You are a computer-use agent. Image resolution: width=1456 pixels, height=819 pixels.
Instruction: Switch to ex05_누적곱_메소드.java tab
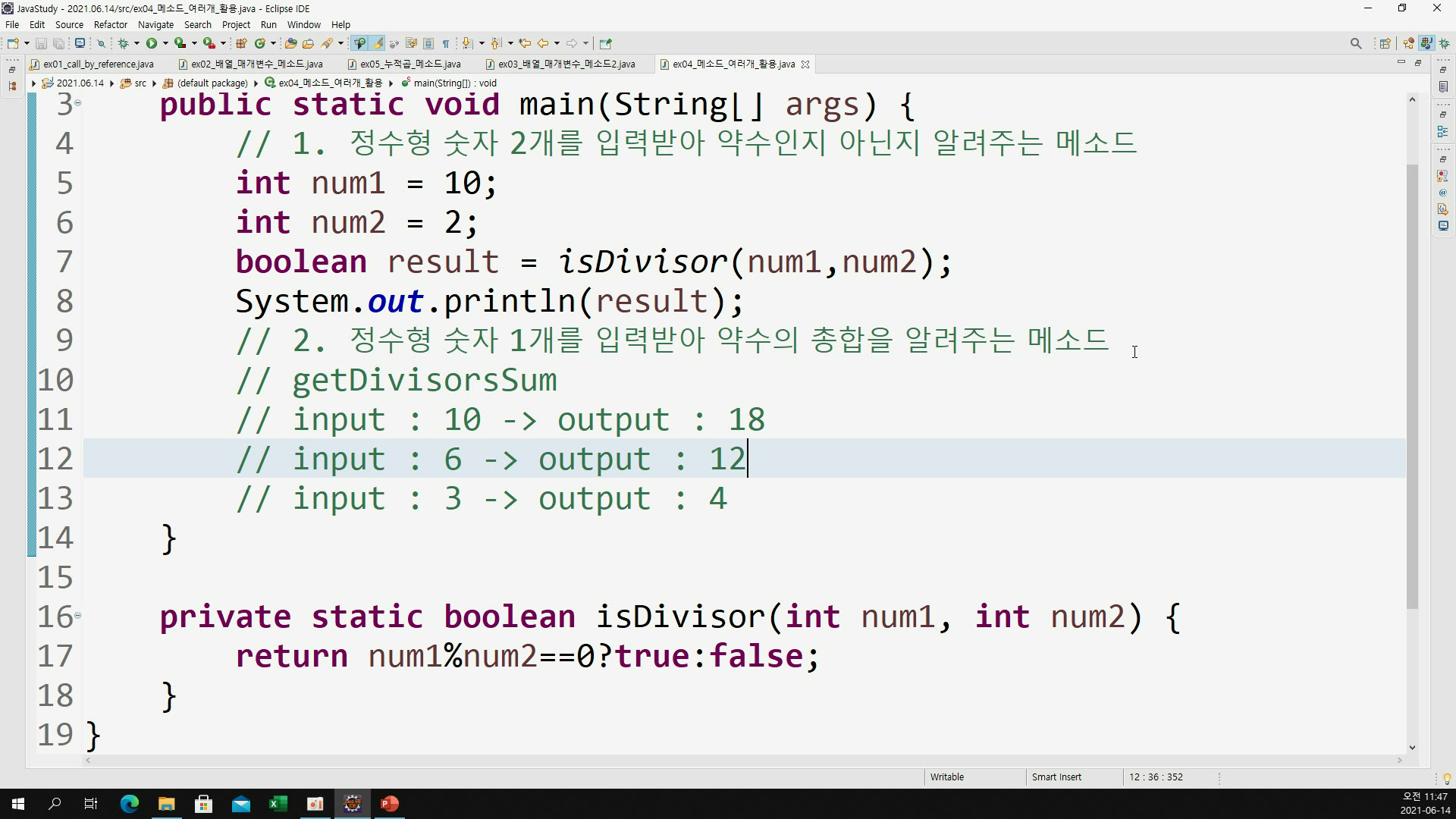click(409, 64)
